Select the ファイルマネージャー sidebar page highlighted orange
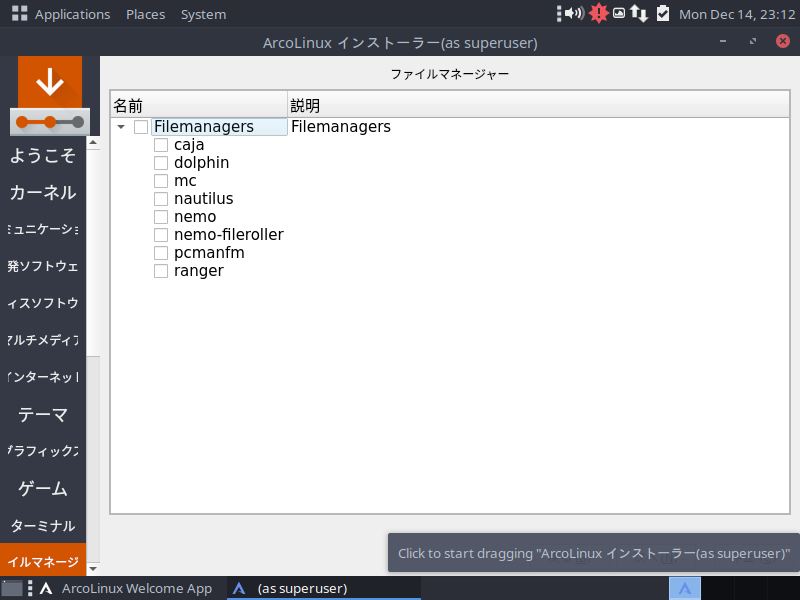This screenshot has width=800, height=600. (x=43, y=561)
